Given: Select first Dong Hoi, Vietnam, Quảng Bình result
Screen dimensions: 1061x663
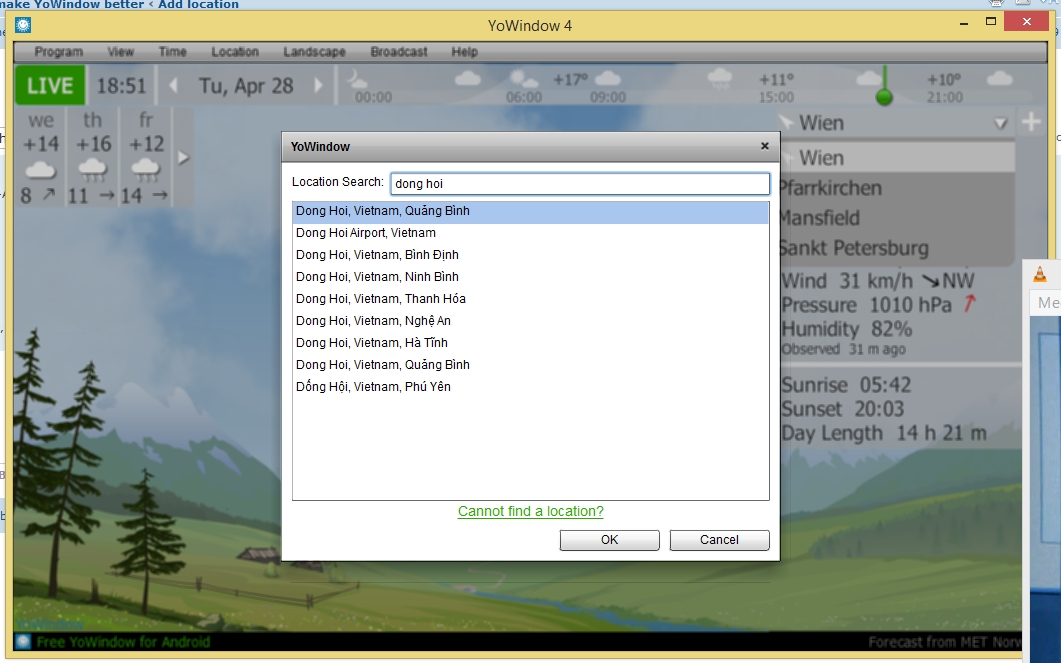Looking at the screenshot, I should (530, 211).
